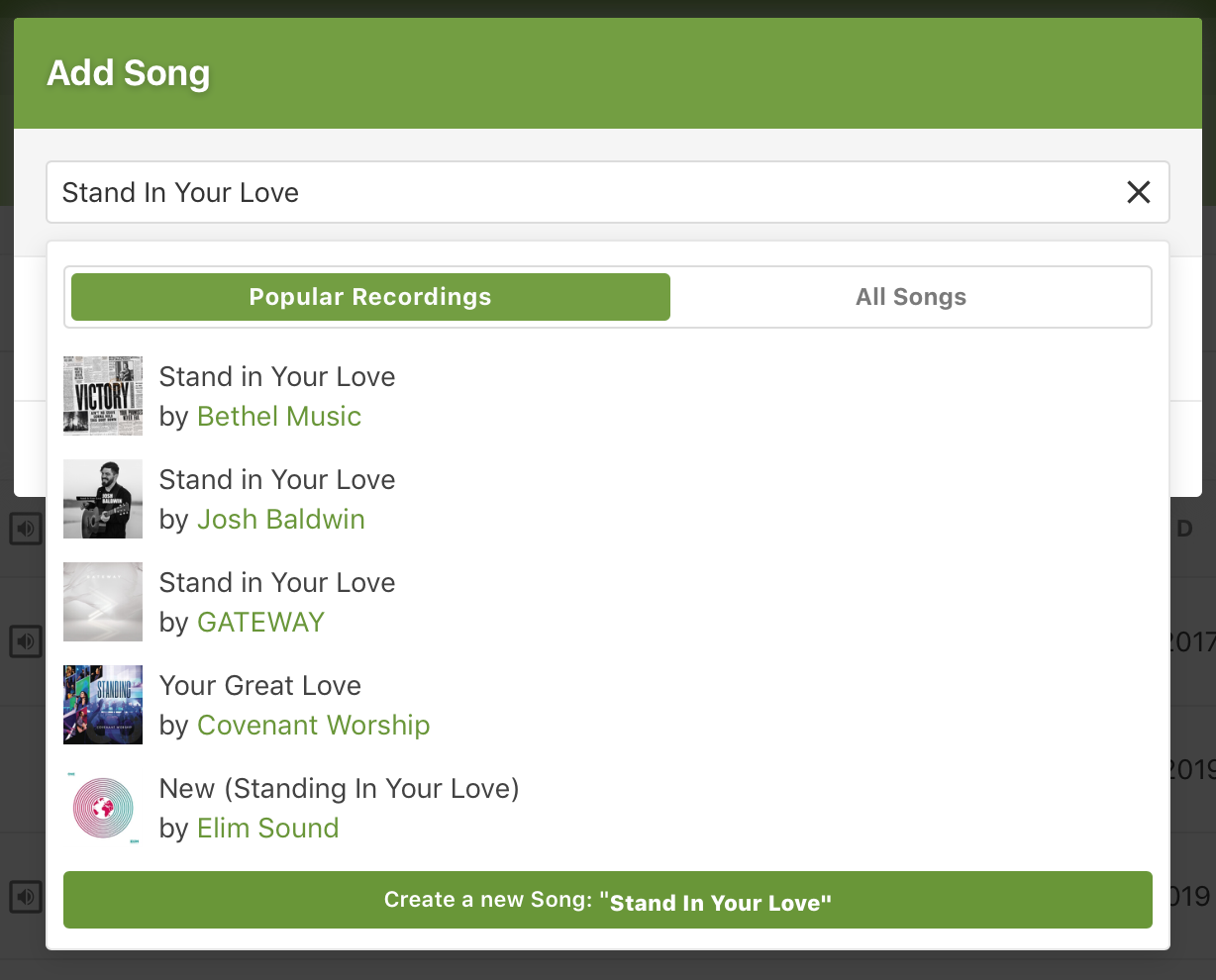Open the Elim Sound artist link
This screenshot has height=980, width=1216.
(267, 829)
